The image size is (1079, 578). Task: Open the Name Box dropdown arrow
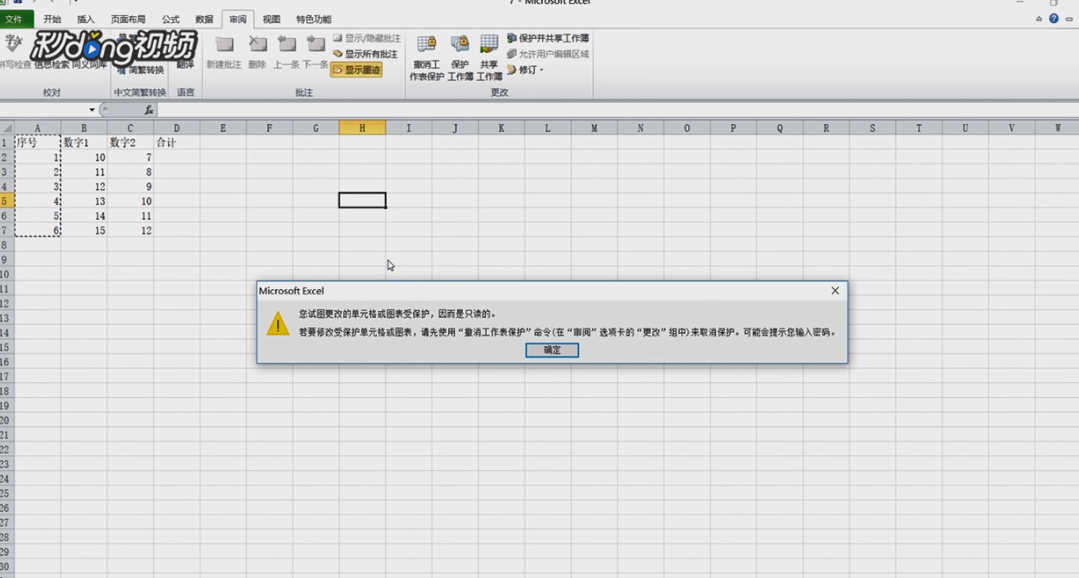pos(92,110)
